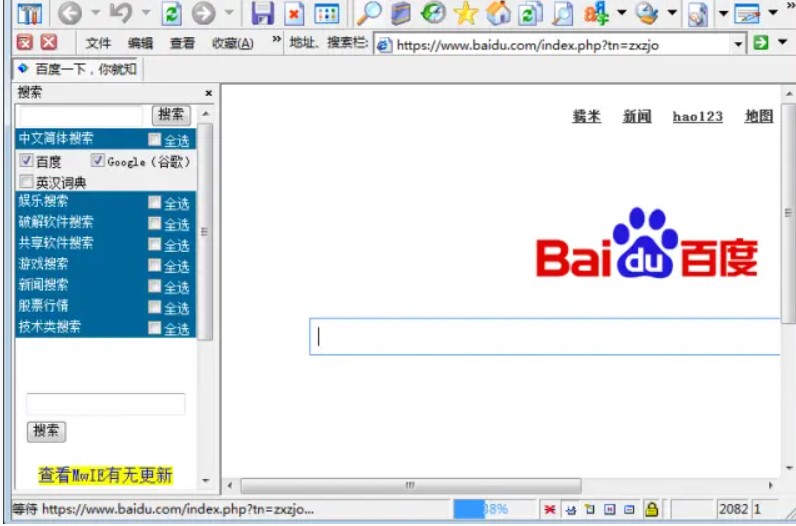796x526 pixels.
Task: Enable the 英汉词典 checkbox
Action: coord(26,182)
